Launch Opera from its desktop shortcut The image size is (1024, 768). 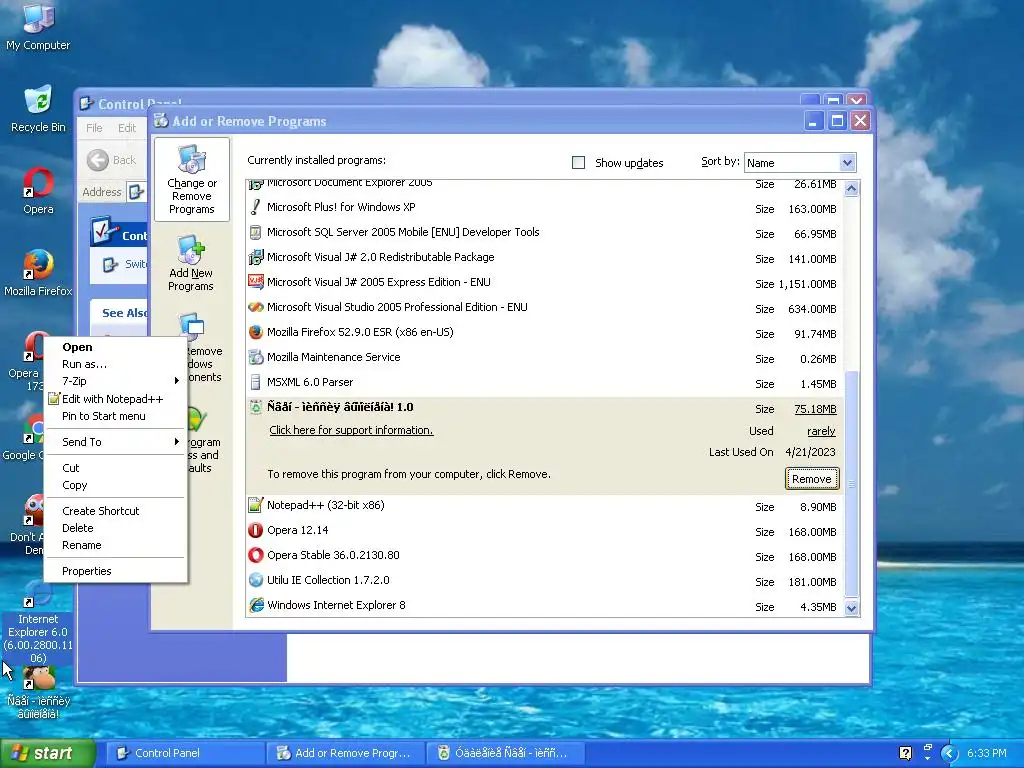pos(38,191)
